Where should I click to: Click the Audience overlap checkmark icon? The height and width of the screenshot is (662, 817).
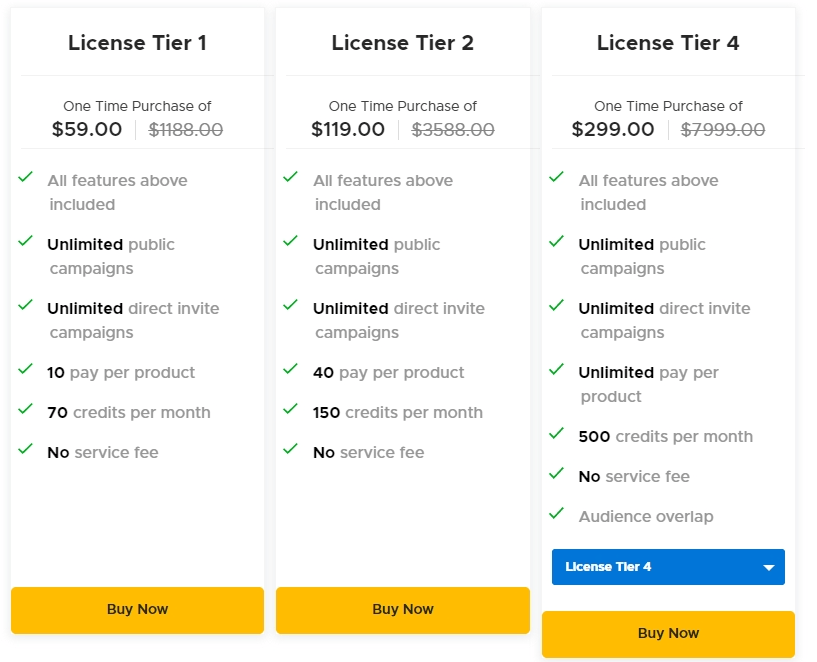(x=557, y=513)
